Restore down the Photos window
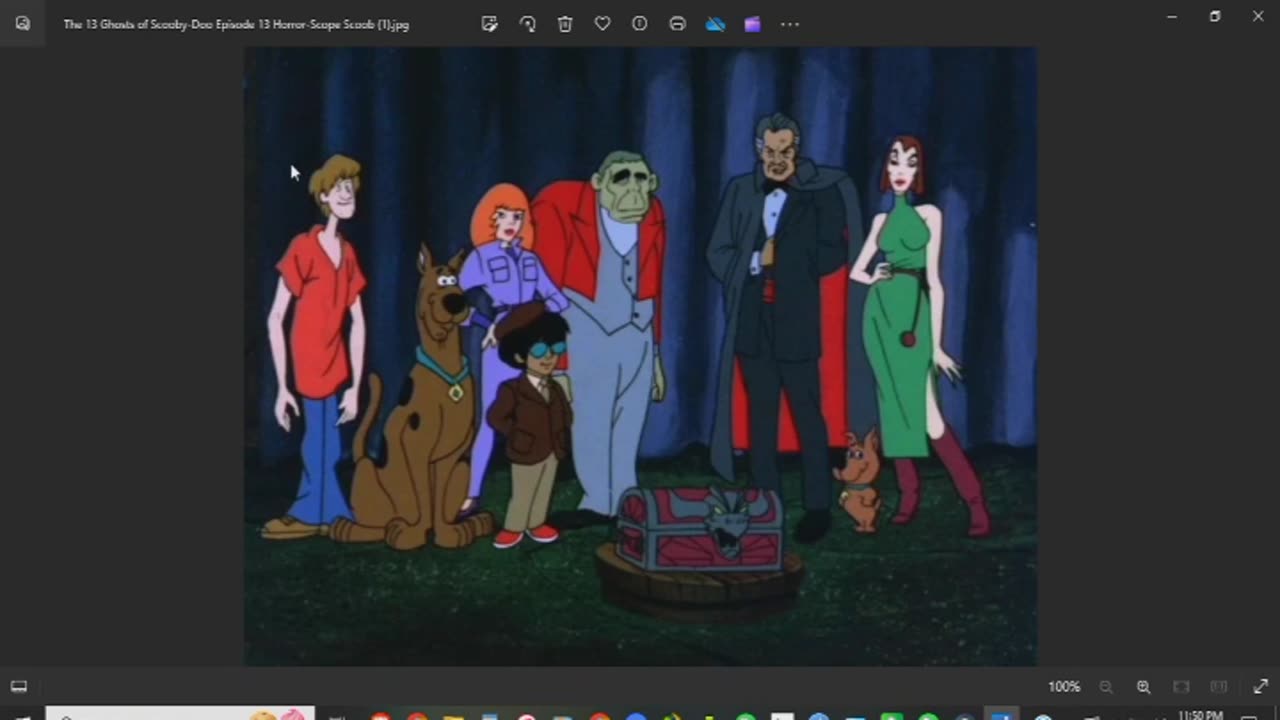 click(1215, 17)
